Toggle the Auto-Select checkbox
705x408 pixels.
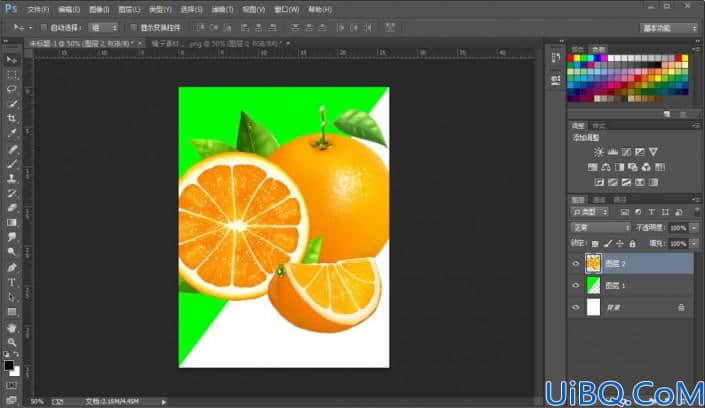[44, 27]
